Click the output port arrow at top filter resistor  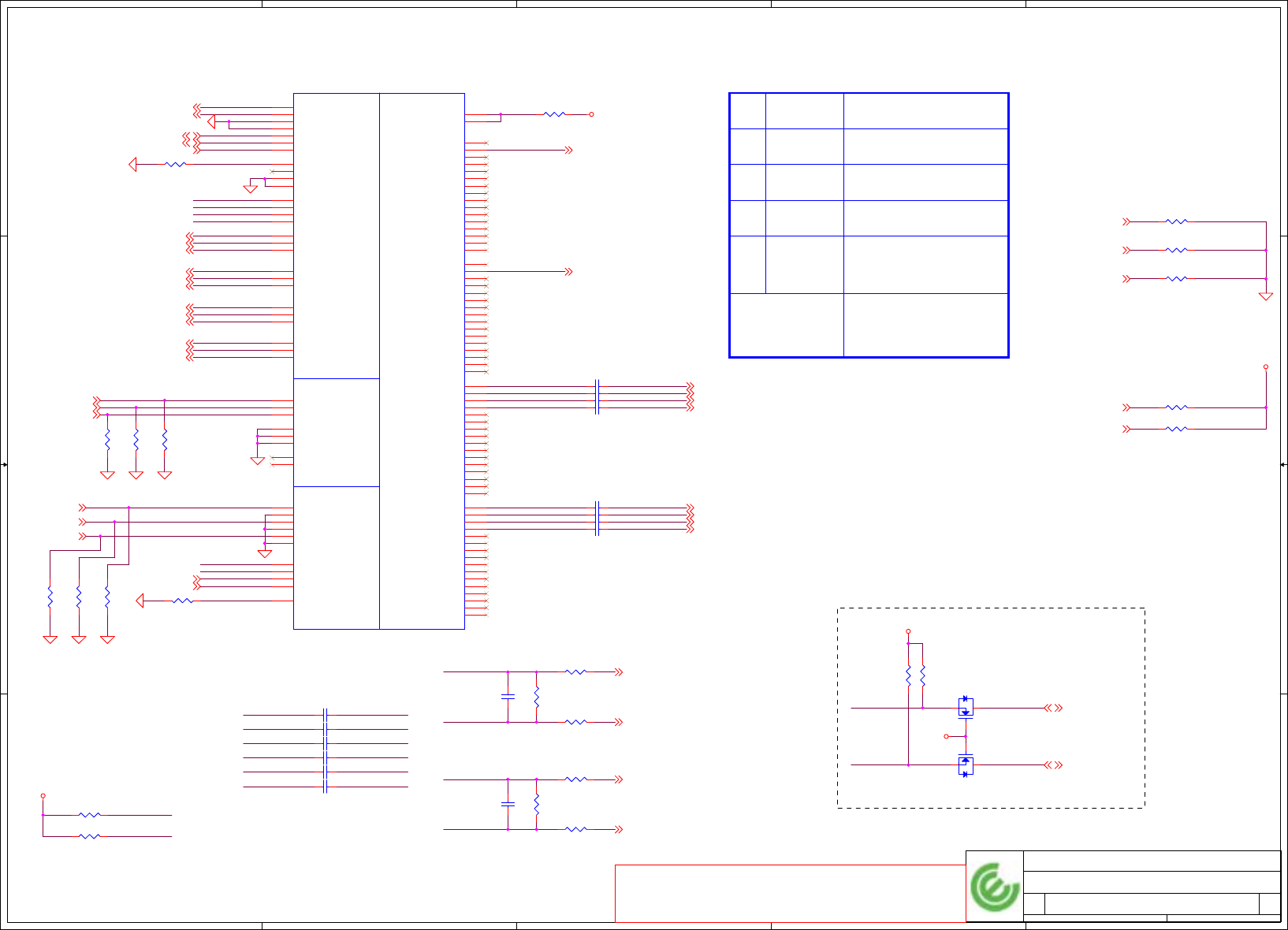coord(619,672)
